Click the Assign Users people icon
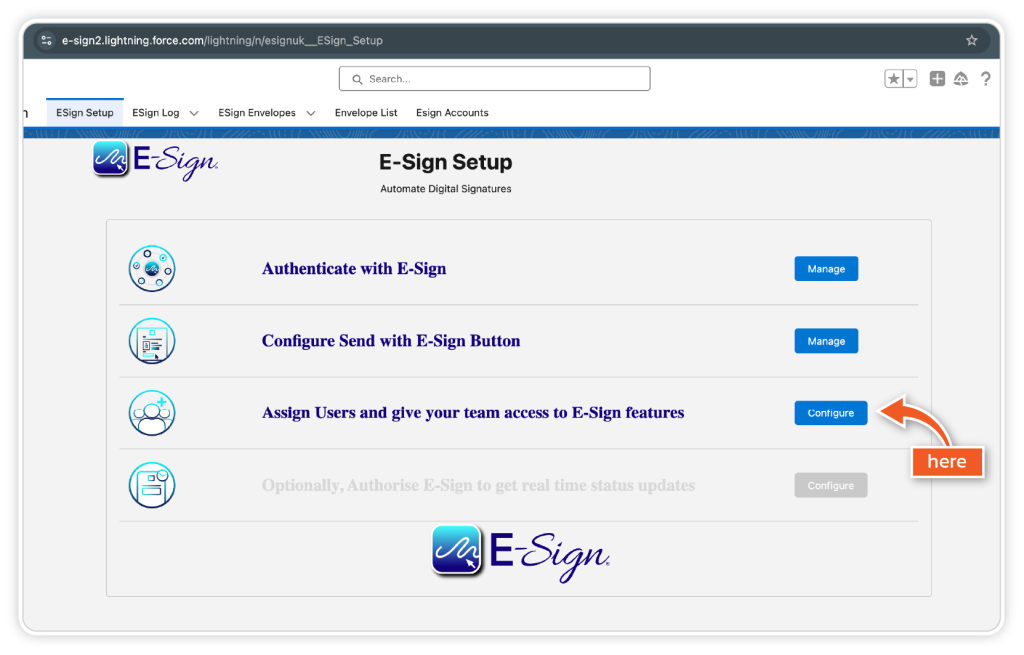 tap(152, 413)
